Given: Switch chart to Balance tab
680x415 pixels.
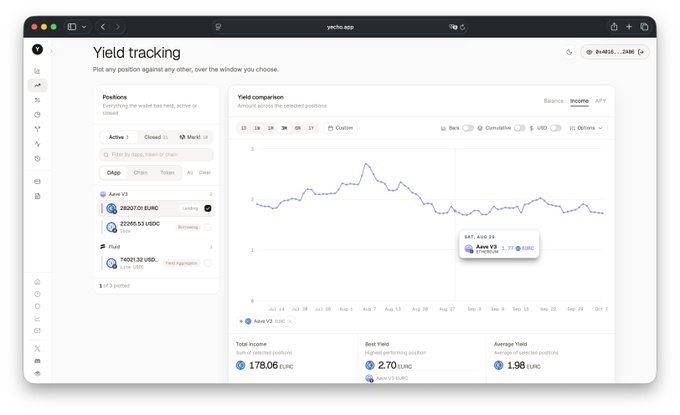Looking at the screenshot, I should click(553, 101).
